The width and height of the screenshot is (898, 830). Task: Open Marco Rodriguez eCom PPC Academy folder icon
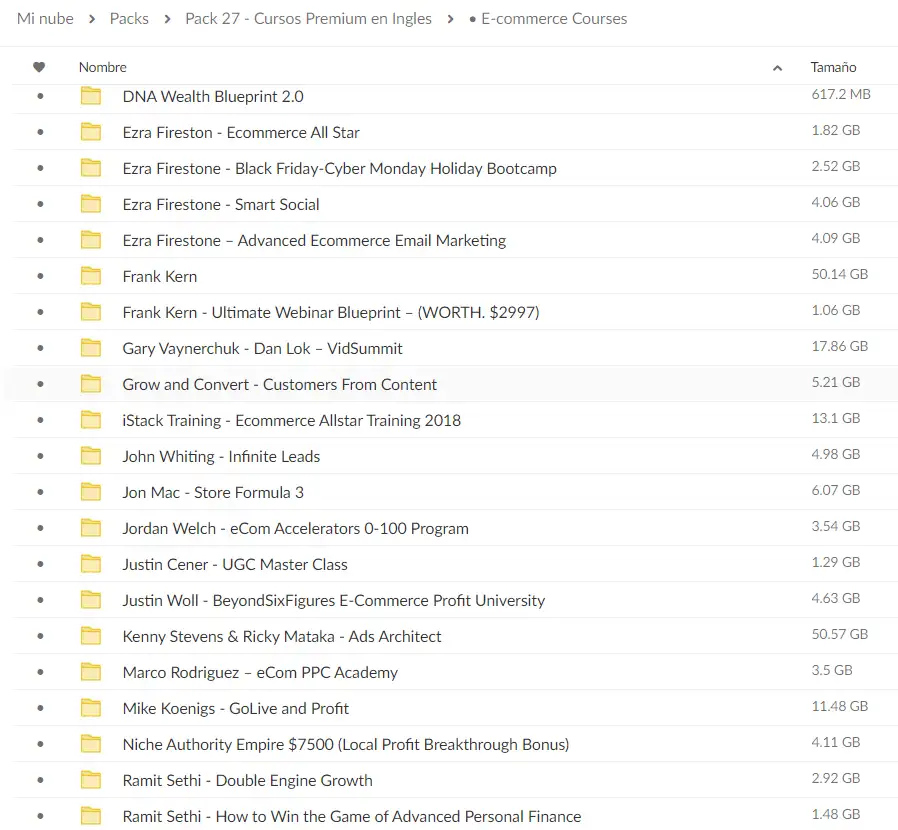(x=90, y=672)
